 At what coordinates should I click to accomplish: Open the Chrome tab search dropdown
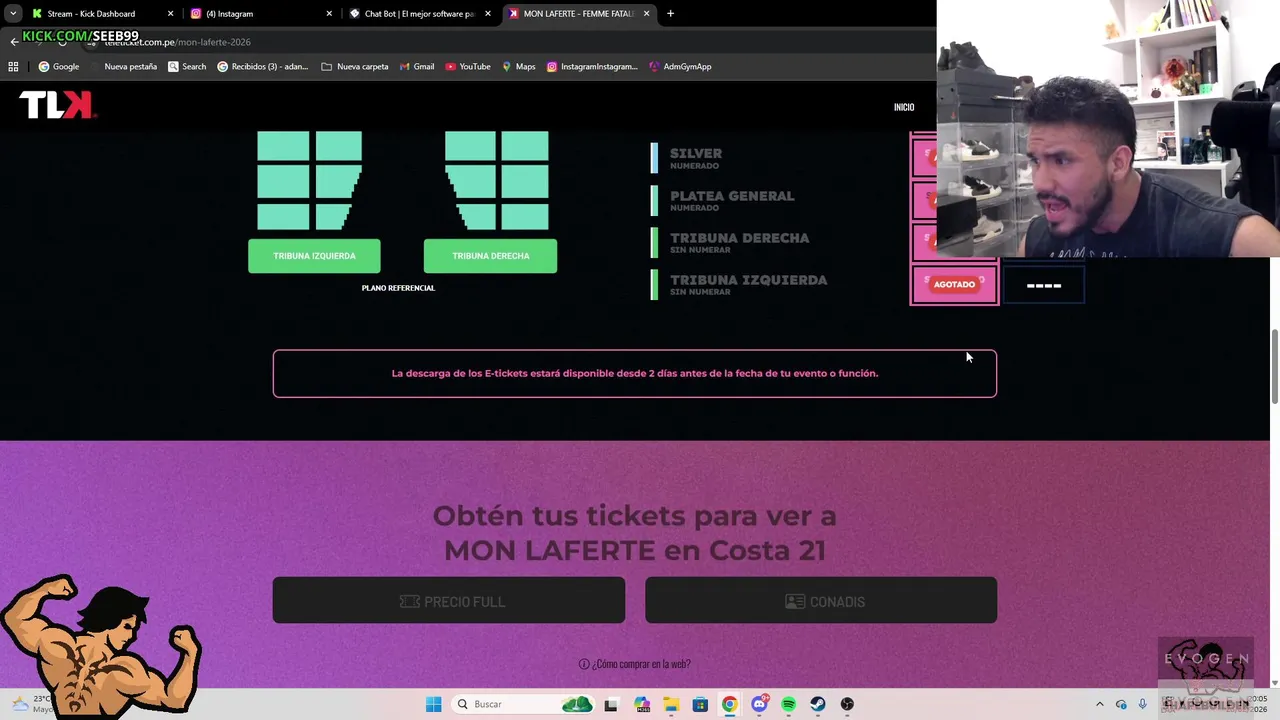13,14
